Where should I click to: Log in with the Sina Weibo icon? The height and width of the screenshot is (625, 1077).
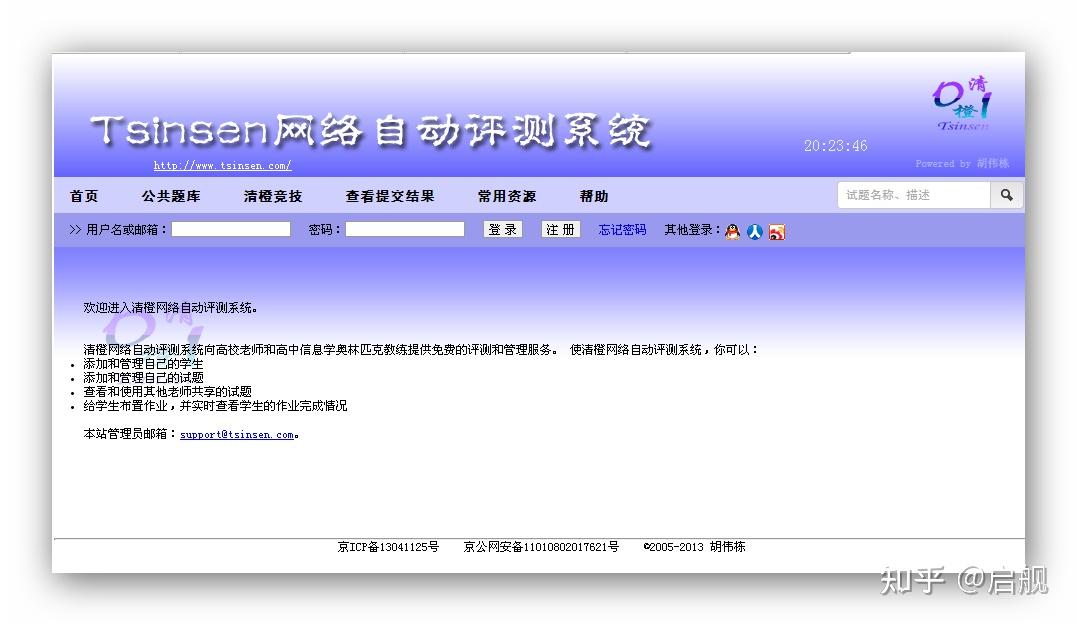(x=776, y=231)
